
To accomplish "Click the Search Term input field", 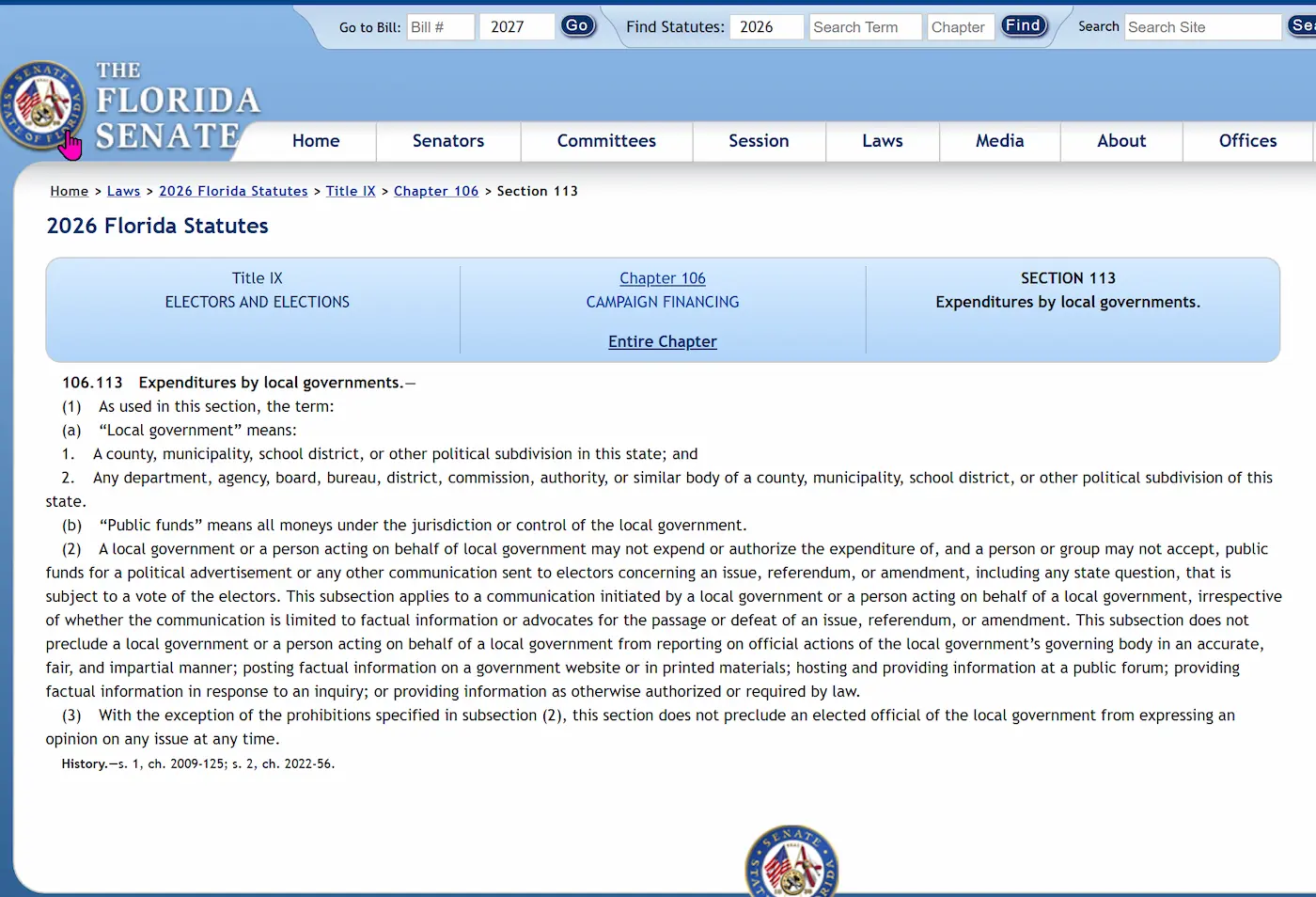I will coord(866,27).
